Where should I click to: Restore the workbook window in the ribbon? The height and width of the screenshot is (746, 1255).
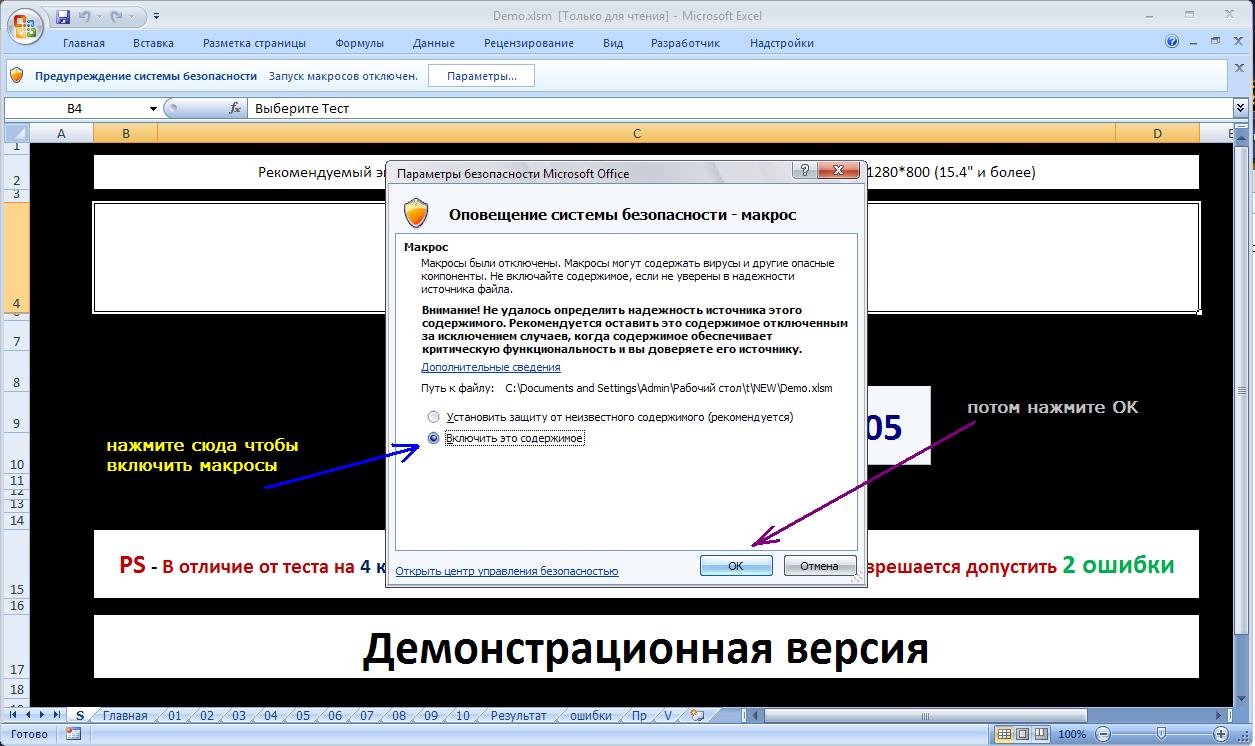coord(1213,43)
